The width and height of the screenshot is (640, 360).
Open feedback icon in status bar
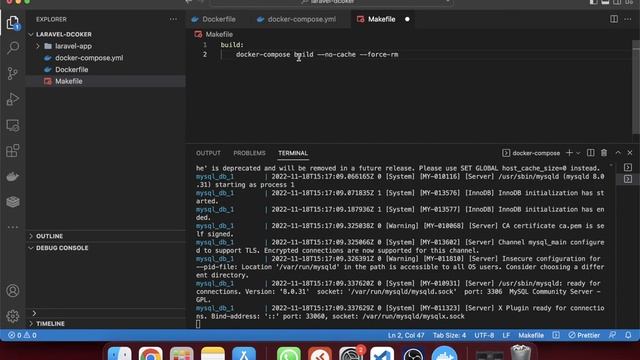pos(612,335)
